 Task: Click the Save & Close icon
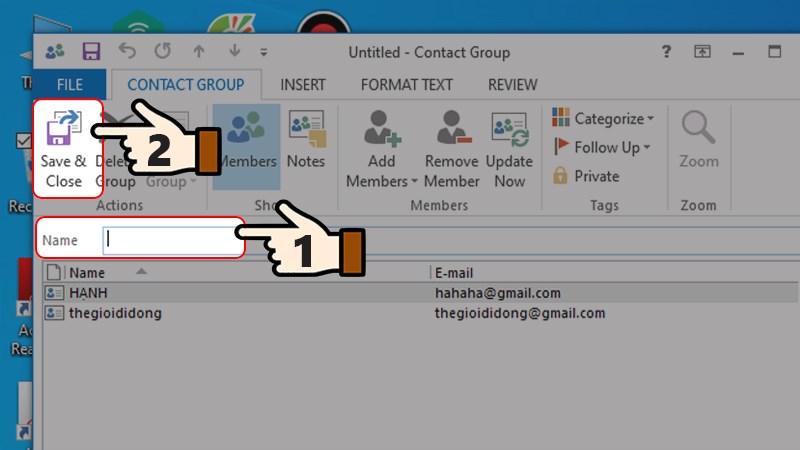[64, 131]
